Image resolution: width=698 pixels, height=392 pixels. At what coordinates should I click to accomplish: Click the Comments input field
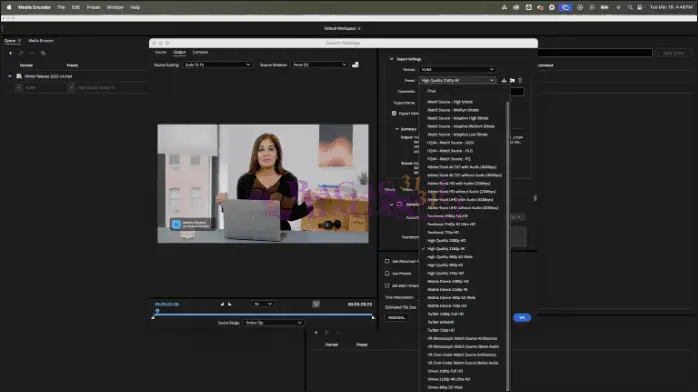pos(517,92)
